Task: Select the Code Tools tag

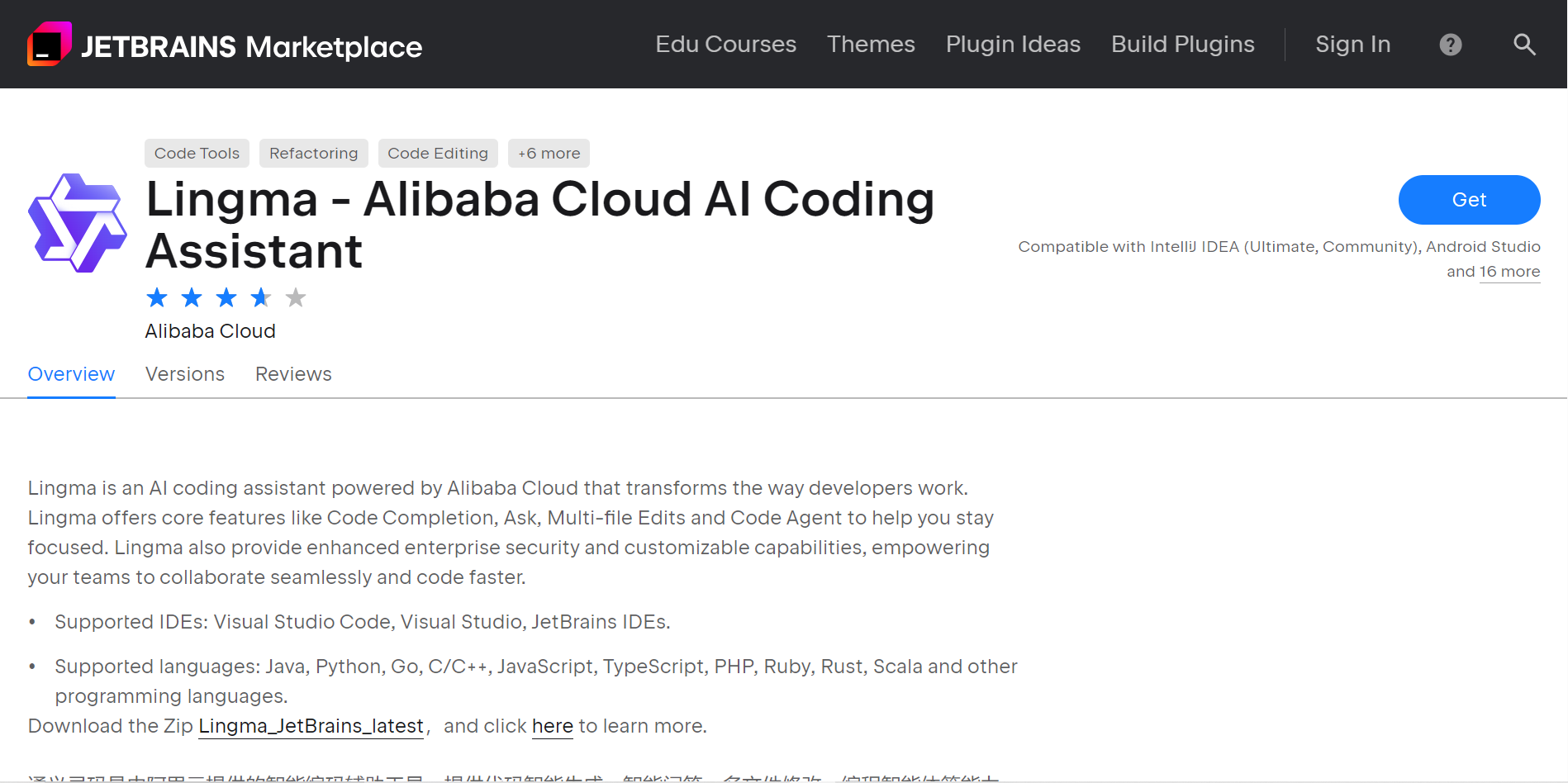Action: 197,154
